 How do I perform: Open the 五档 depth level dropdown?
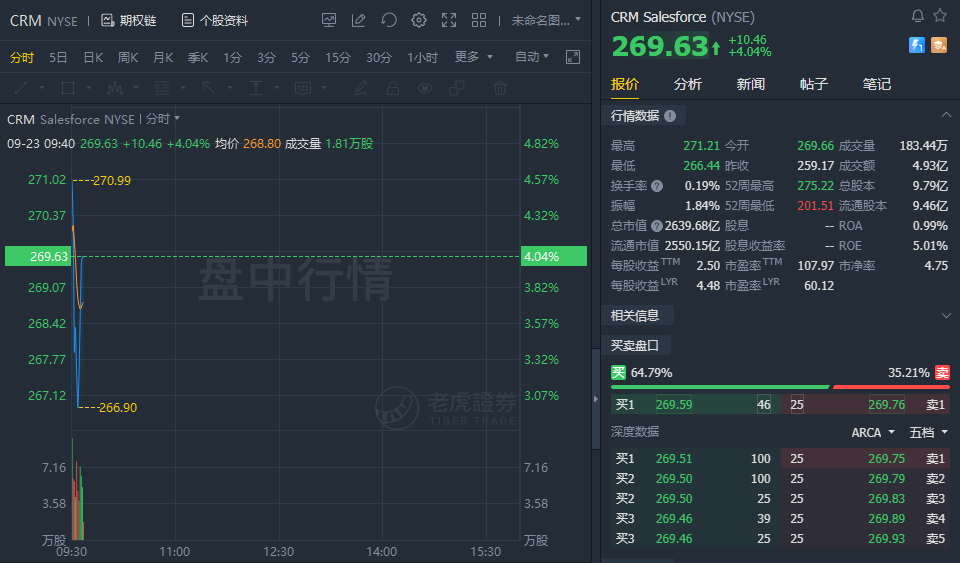(928, 433)
